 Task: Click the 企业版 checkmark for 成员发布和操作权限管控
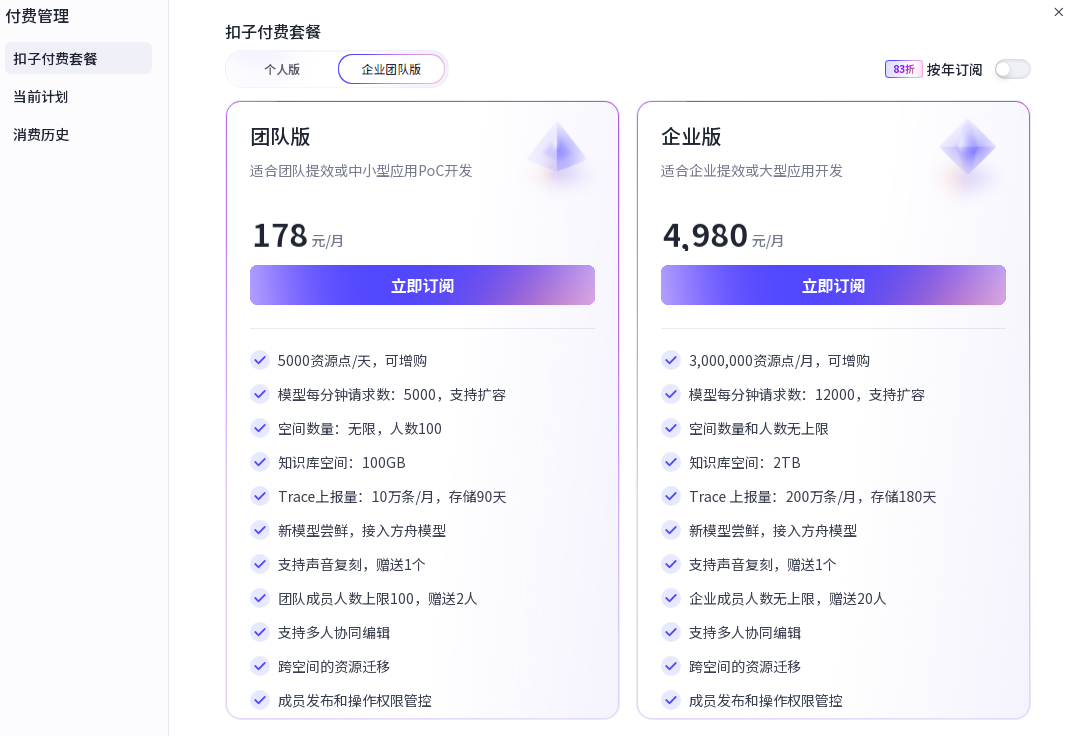tap(671, 700)
